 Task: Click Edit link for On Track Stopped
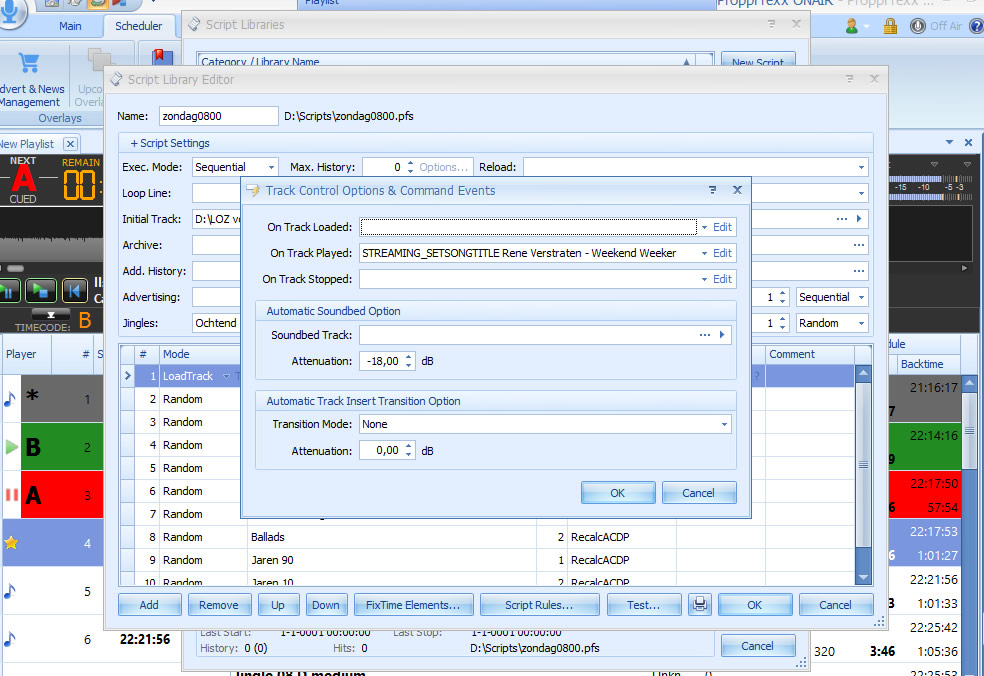722,279
